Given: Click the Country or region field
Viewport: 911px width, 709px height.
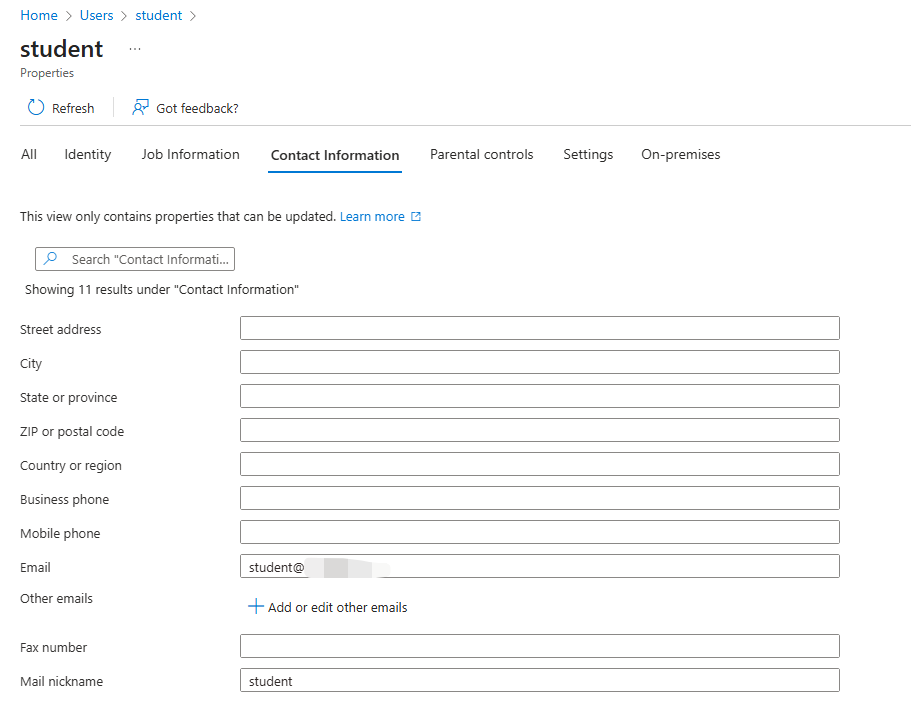Looking at the screenshot, I should point(539,465).
